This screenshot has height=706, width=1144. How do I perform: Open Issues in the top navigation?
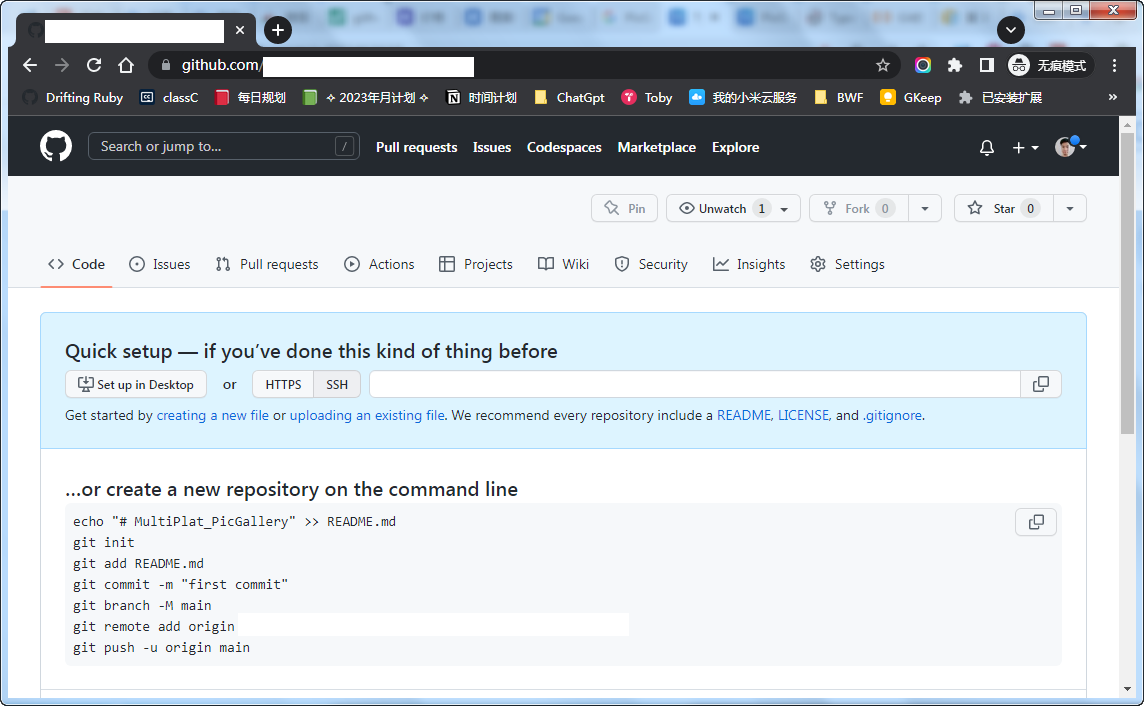(x=492, y=147)
